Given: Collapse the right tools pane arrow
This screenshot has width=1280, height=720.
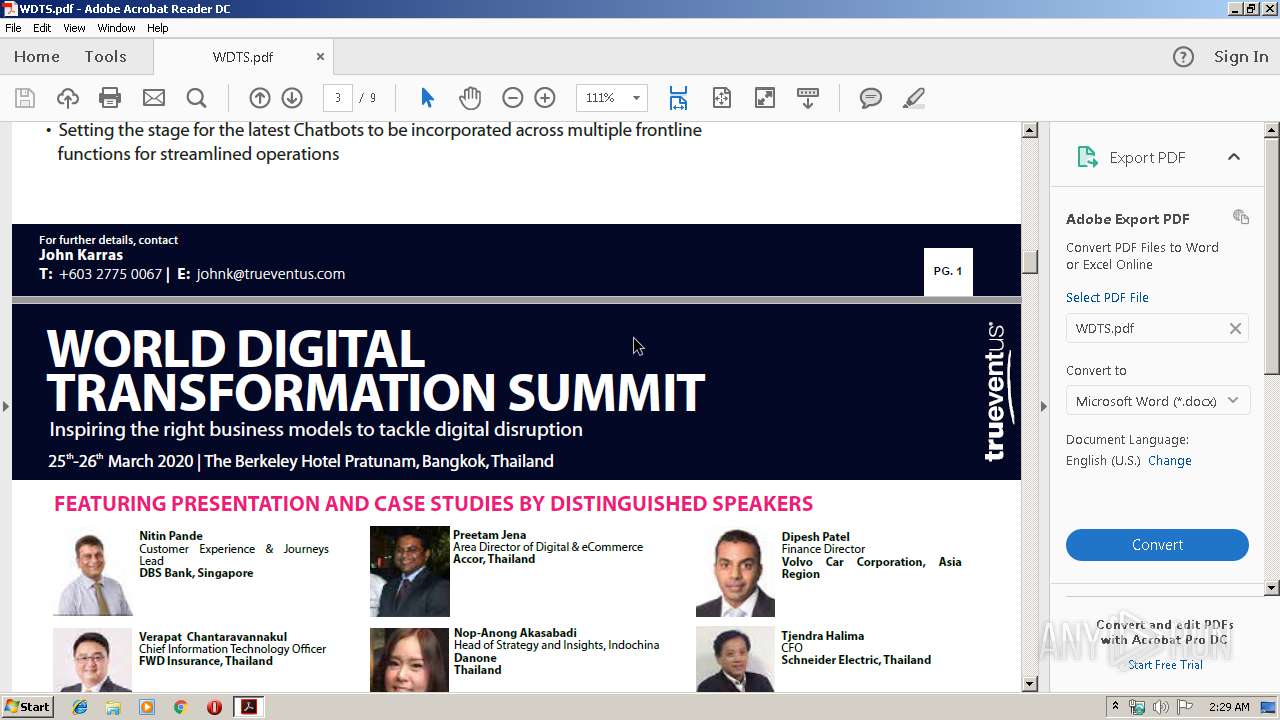Looking at the screenshot, I should pos(1044,406).
